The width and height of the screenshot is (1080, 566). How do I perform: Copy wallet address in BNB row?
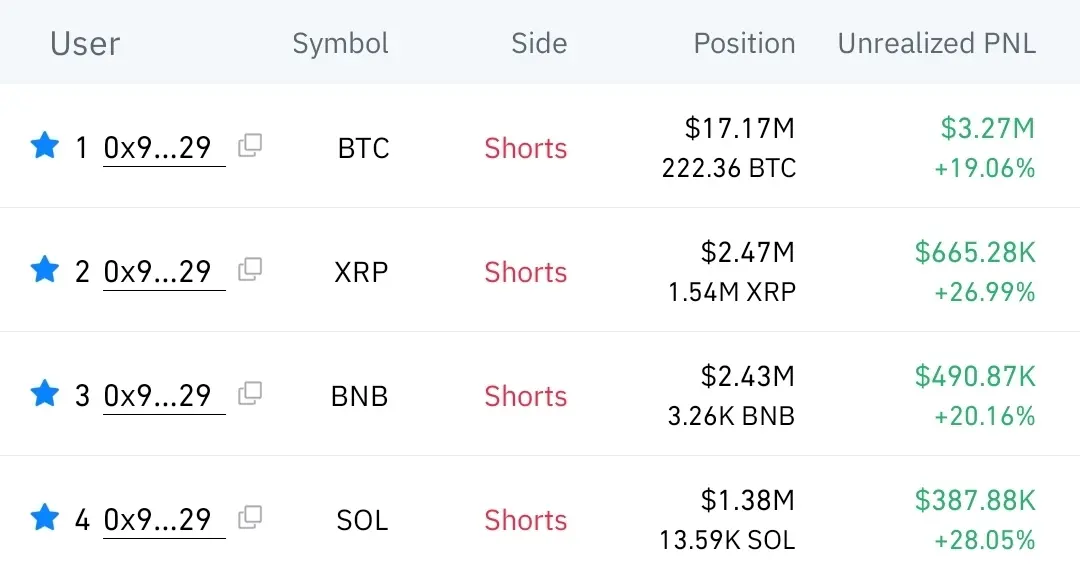click(250, 393)
